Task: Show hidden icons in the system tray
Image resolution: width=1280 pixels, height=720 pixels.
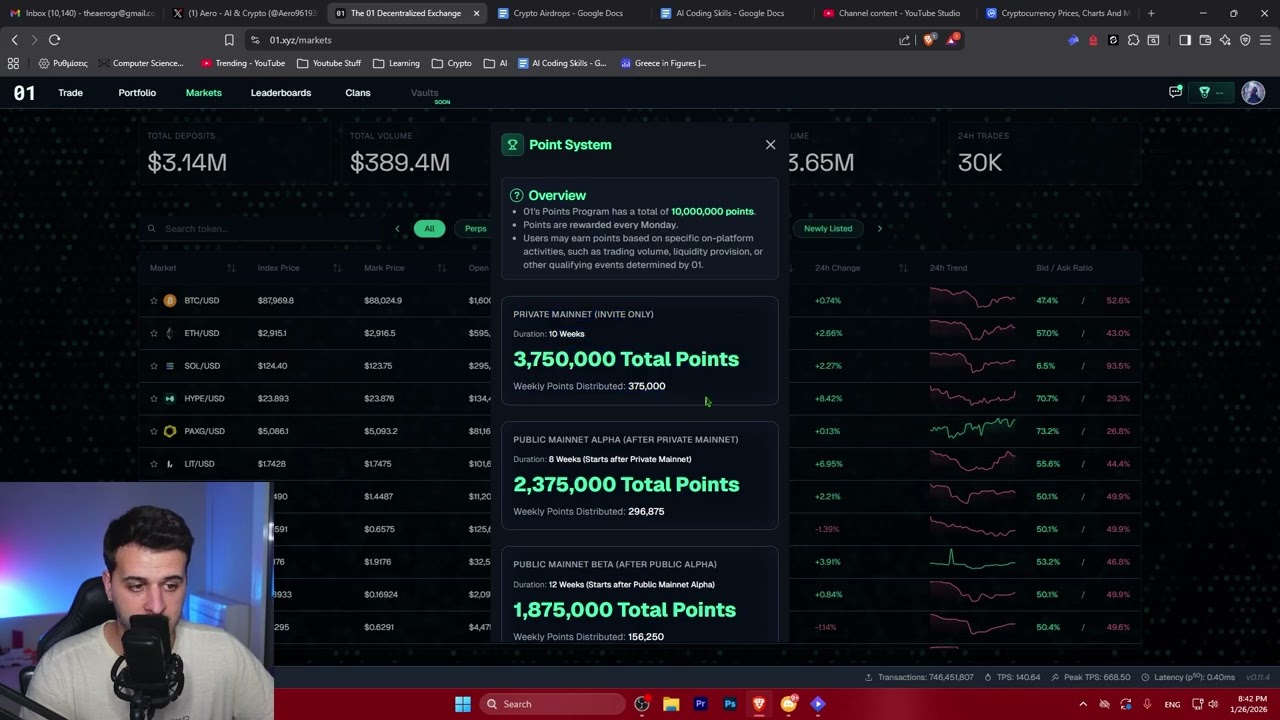Action: tap(1082, 704)
